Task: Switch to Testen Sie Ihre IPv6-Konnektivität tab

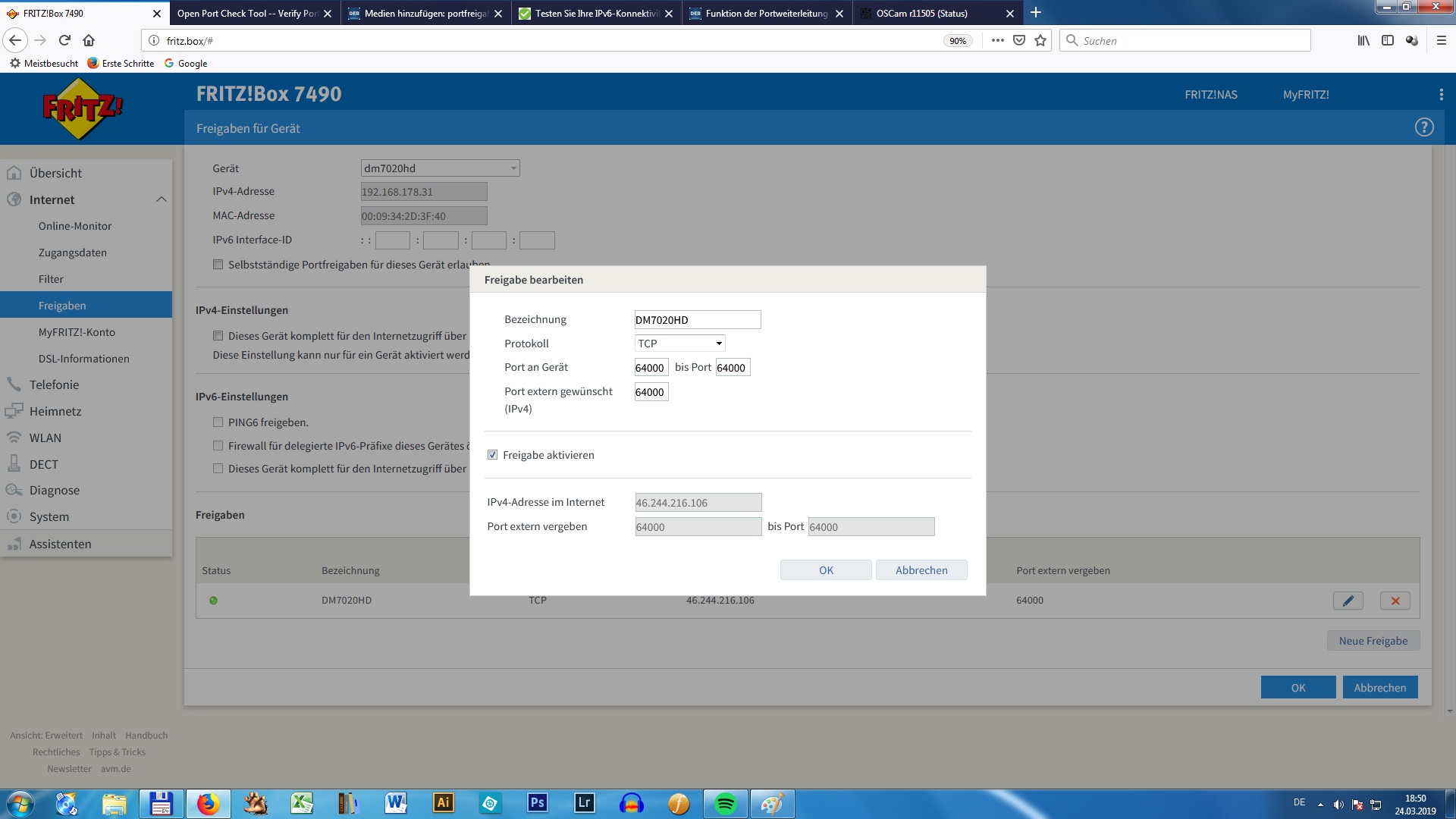Action: pyautogui.click(x=597, y=13)
